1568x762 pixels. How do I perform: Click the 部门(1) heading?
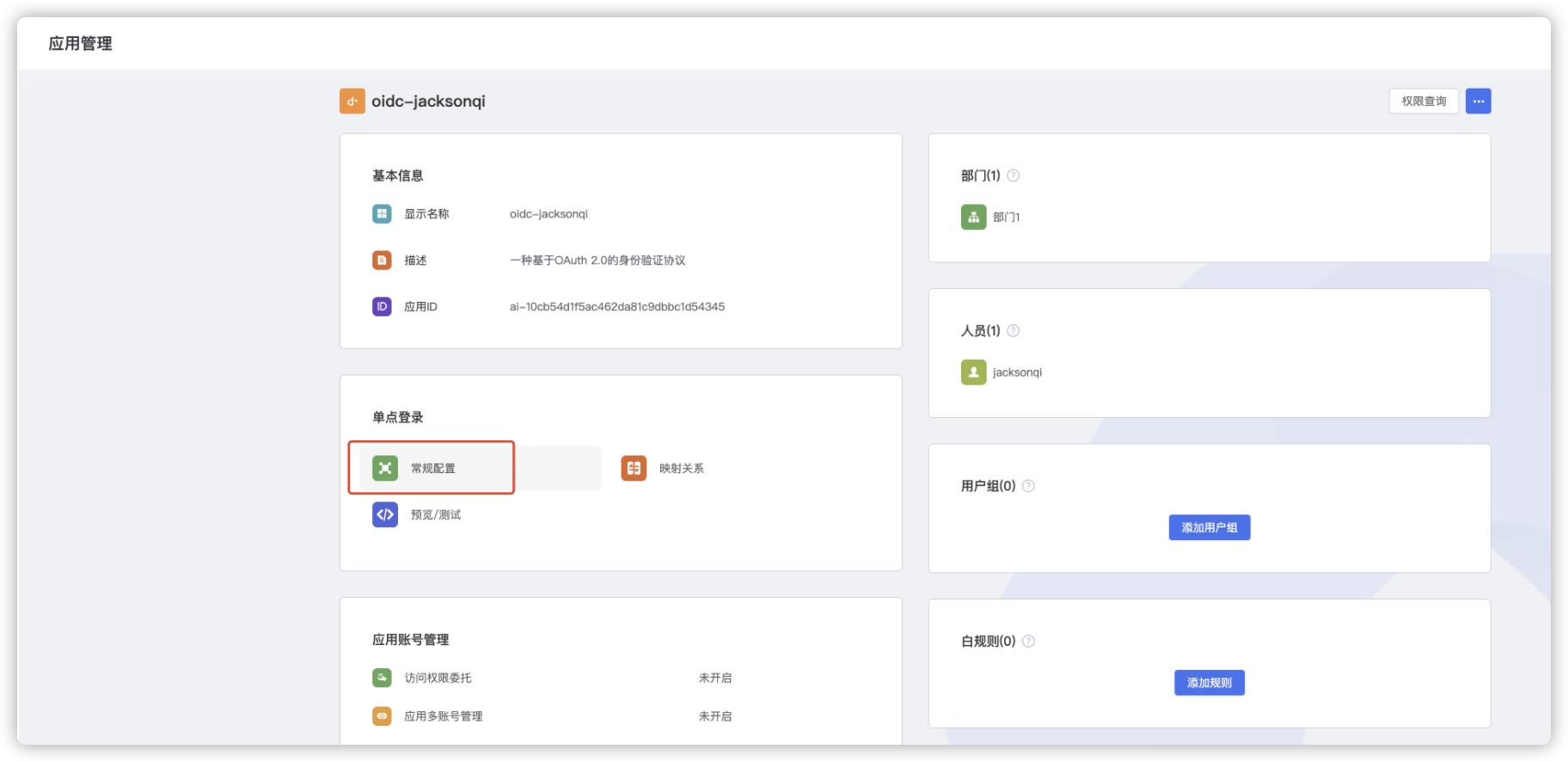pos(980,175)
